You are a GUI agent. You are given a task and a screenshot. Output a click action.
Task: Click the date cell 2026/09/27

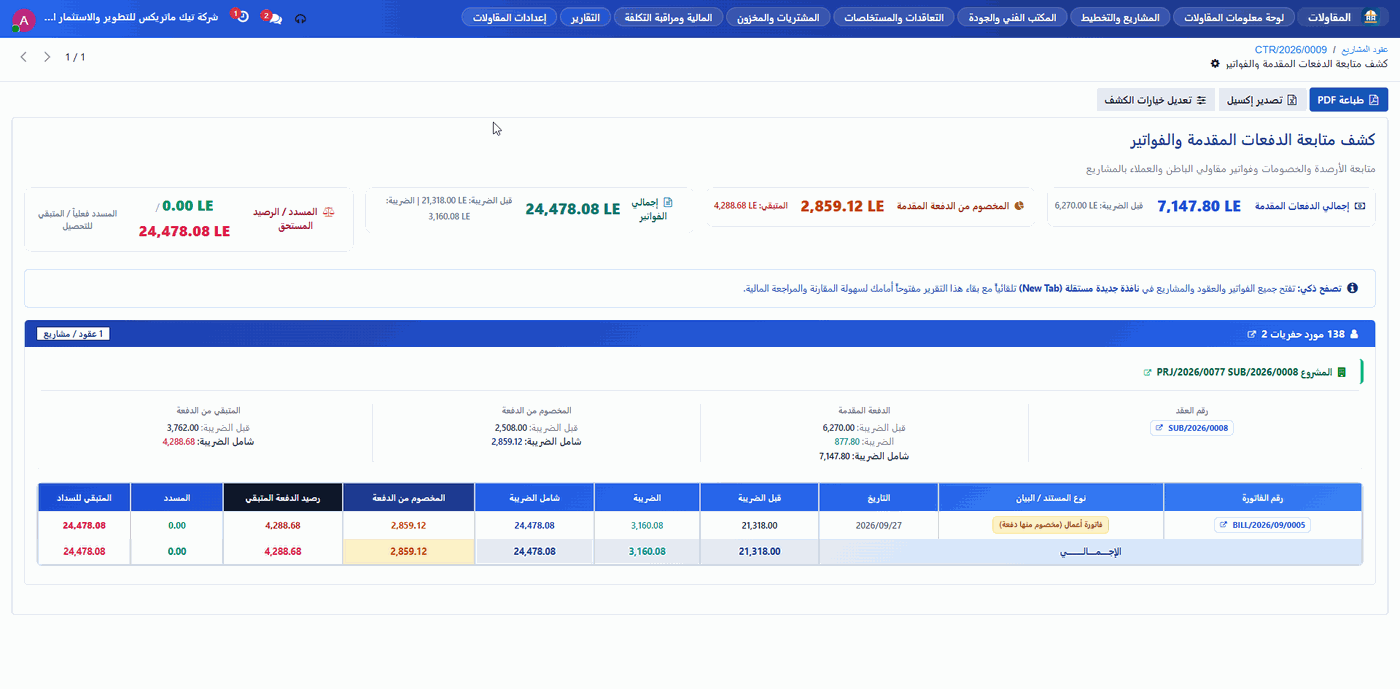point(878,525)
